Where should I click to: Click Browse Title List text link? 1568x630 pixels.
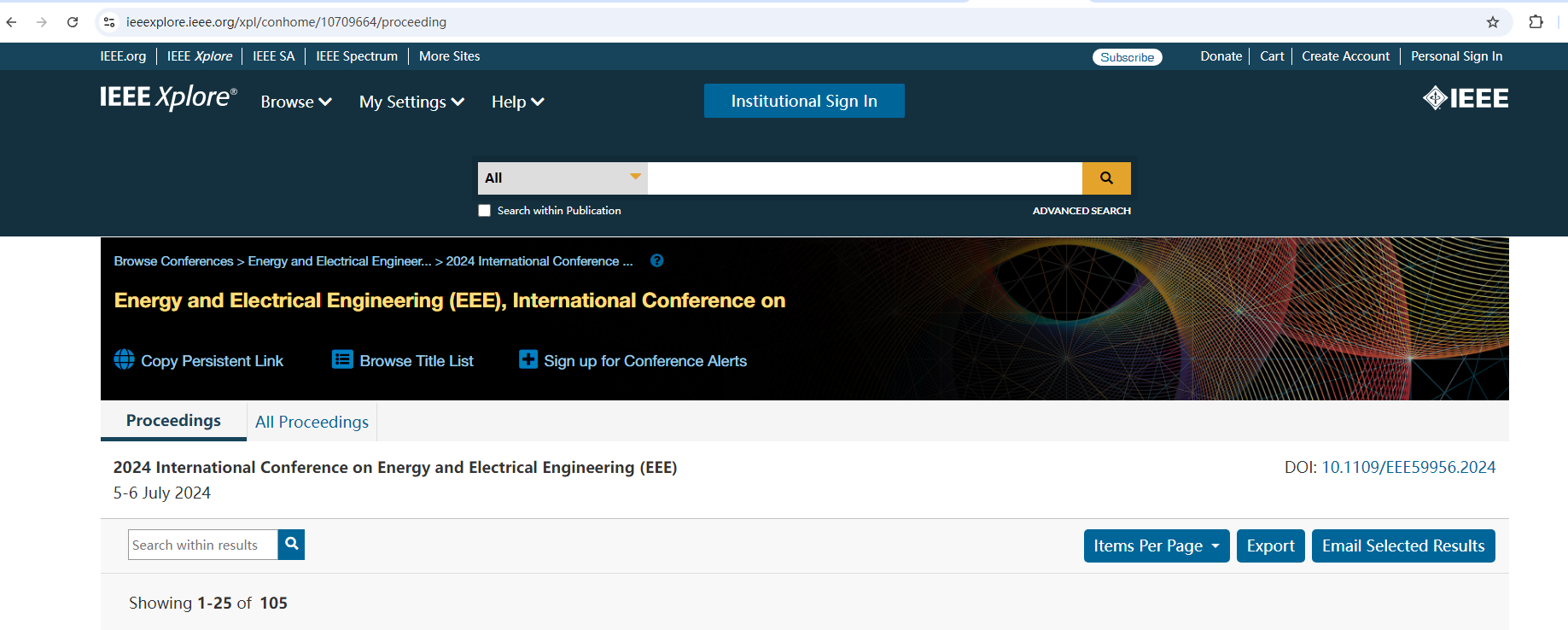(417, 361)
